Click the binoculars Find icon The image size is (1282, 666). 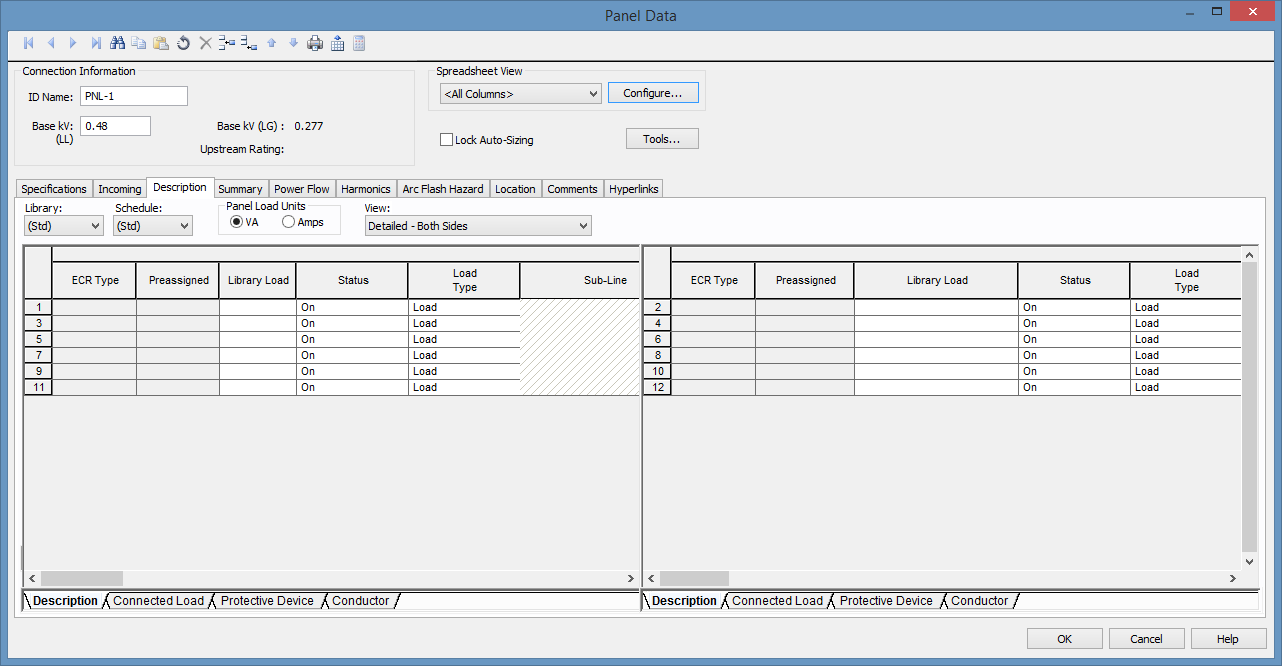point(117,43)
